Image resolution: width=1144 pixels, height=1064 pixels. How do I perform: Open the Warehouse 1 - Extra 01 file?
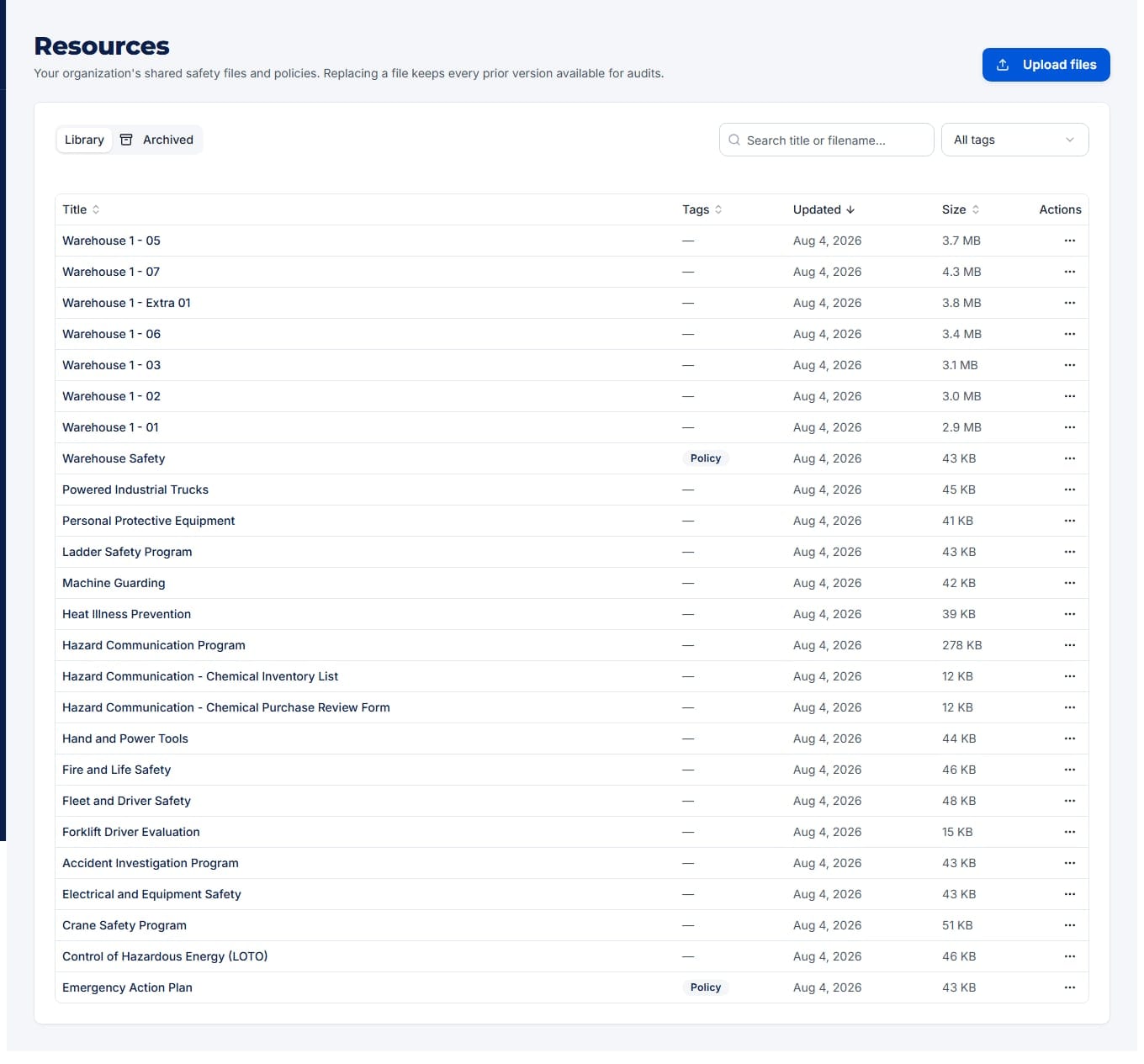[x=126, y=303]
